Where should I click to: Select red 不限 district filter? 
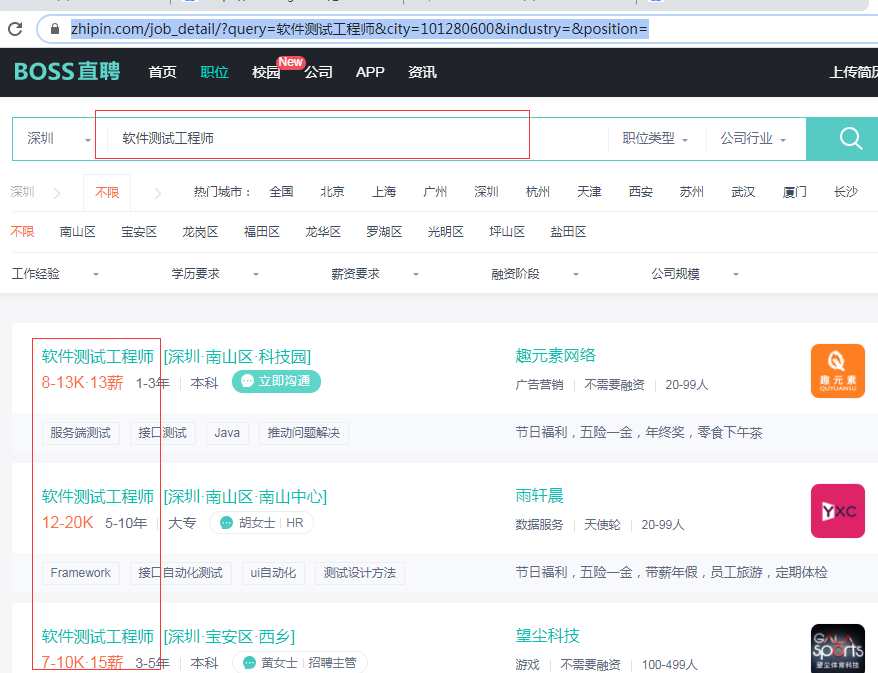click(x=22, y=232)
